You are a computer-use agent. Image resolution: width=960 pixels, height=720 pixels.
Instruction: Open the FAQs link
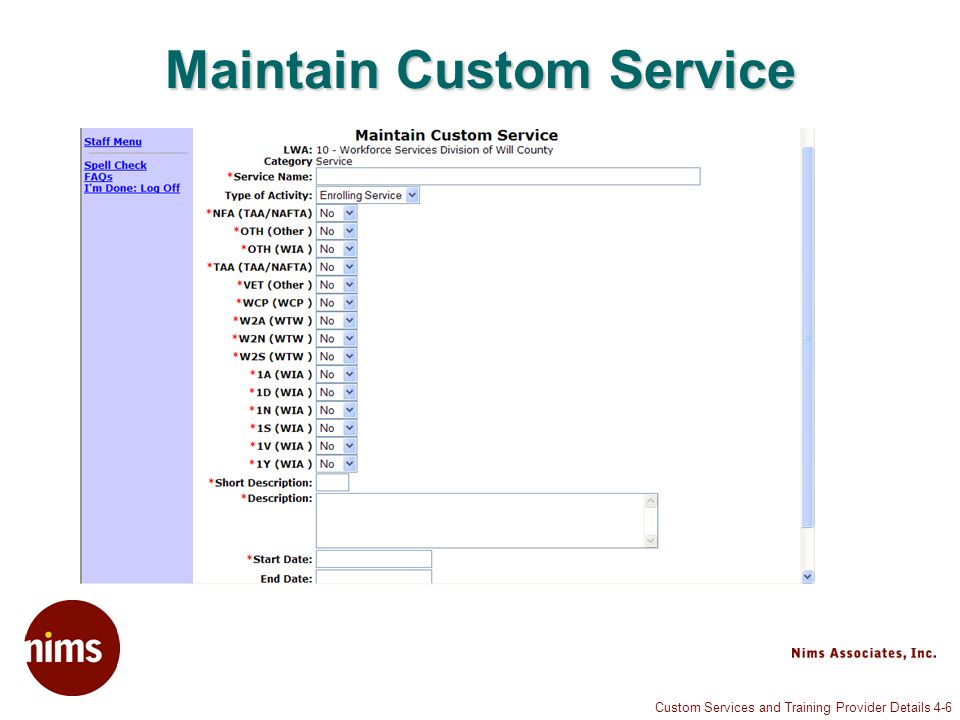[x=98, y=176]
